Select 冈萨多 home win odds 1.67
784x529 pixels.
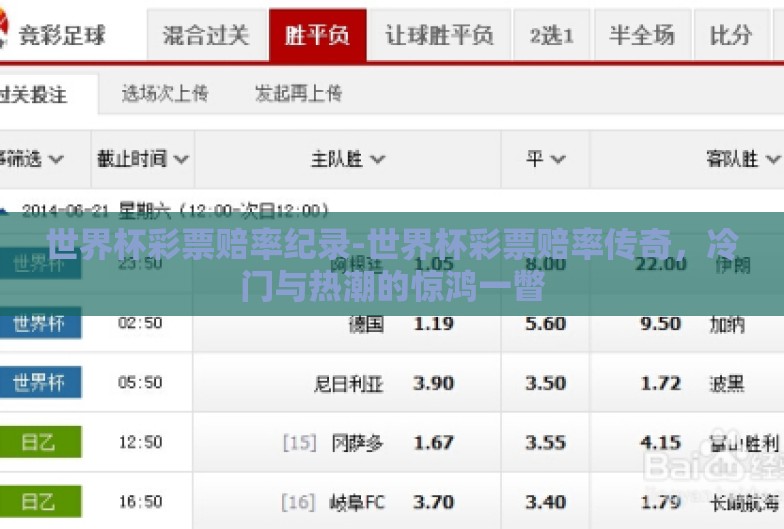click(434, 443)
